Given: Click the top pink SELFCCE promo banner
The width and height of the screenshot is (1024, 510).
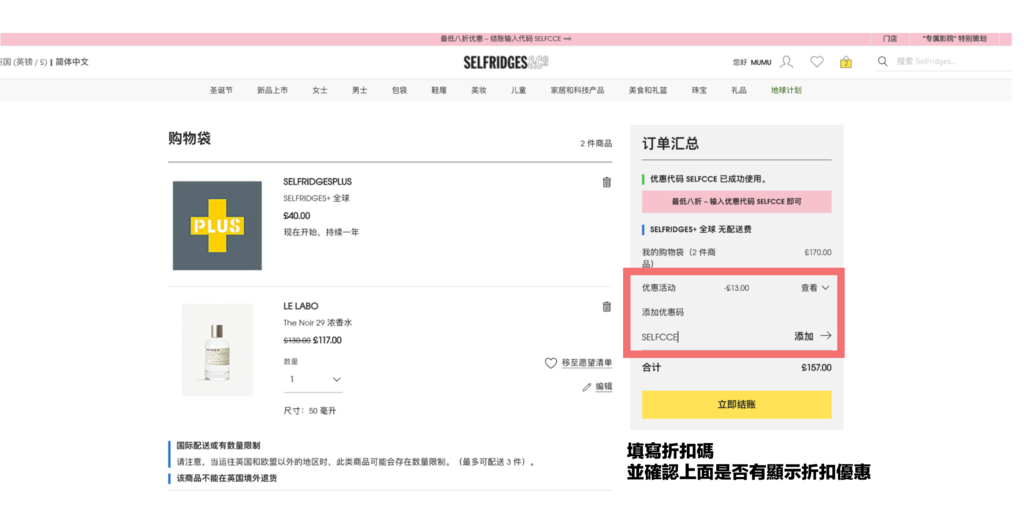Looking at the screenshot, I should (x=506, y=39).
